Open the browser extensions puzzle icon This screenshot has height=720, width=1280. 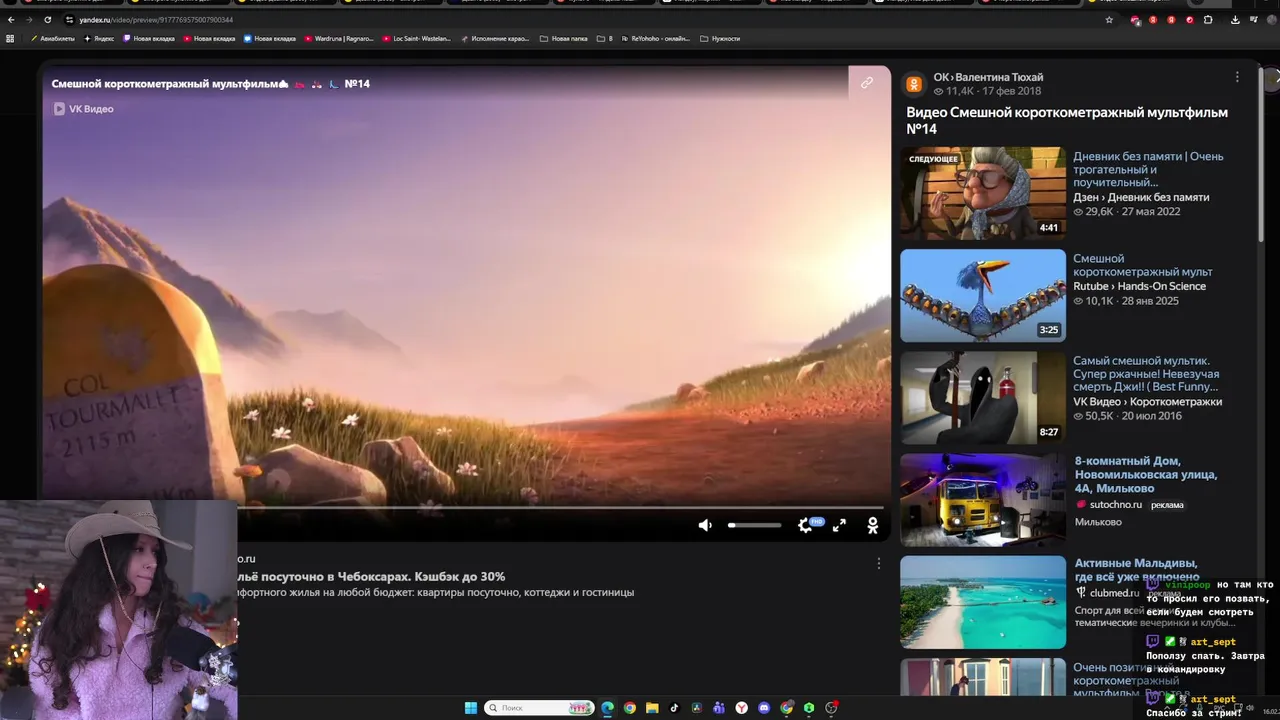1208,20
